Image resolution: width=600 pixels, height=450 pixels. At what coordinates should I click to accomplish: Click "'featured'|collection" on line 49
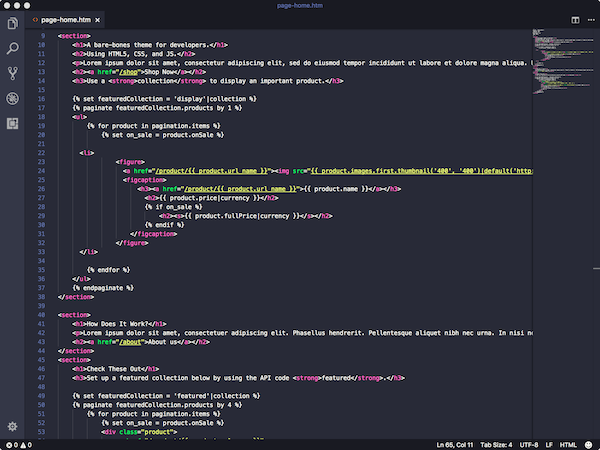[x=212, y=396]
